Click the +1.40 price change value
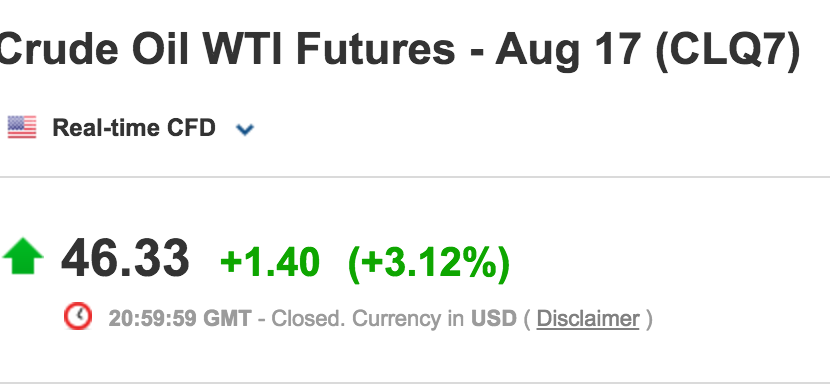The height and width of the screenshot is (392, 830). click(x=270, y=262)
